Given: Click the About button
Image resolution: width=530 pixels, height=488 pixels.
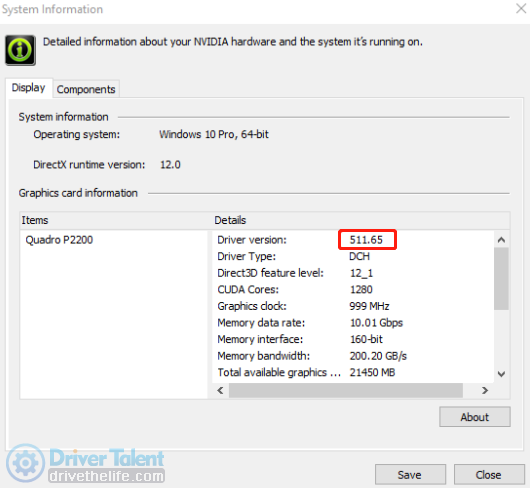Looking at the screenshot, I should (x=475, y=417).
